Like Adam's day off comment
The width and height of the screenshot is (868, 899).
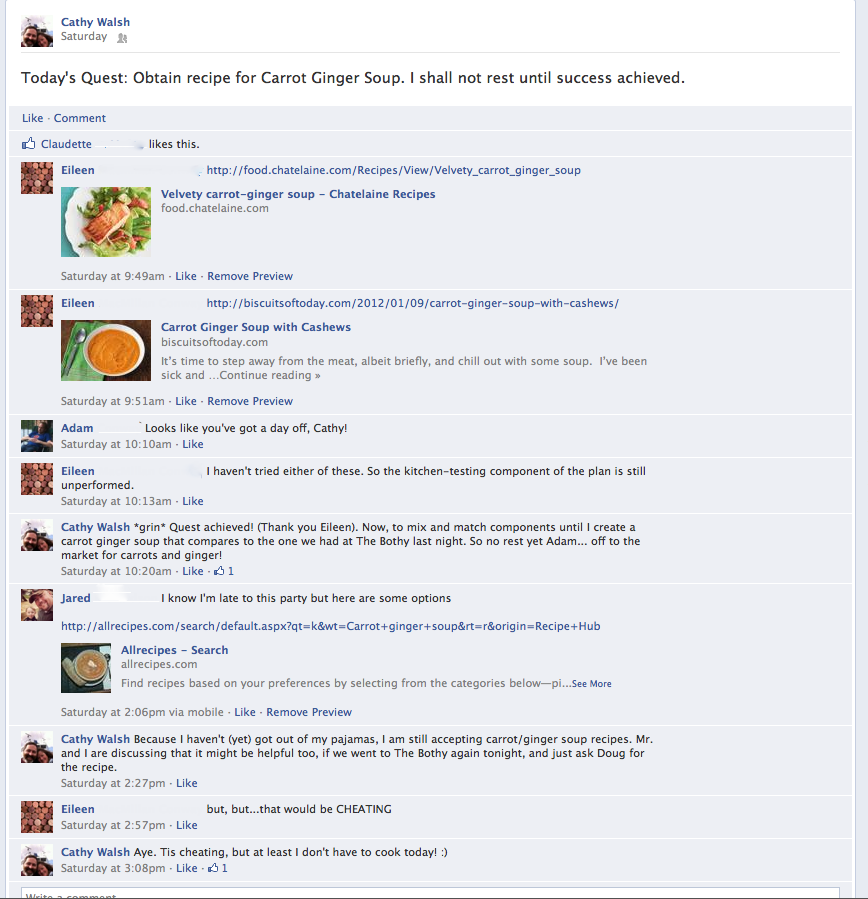pos(193,444)
